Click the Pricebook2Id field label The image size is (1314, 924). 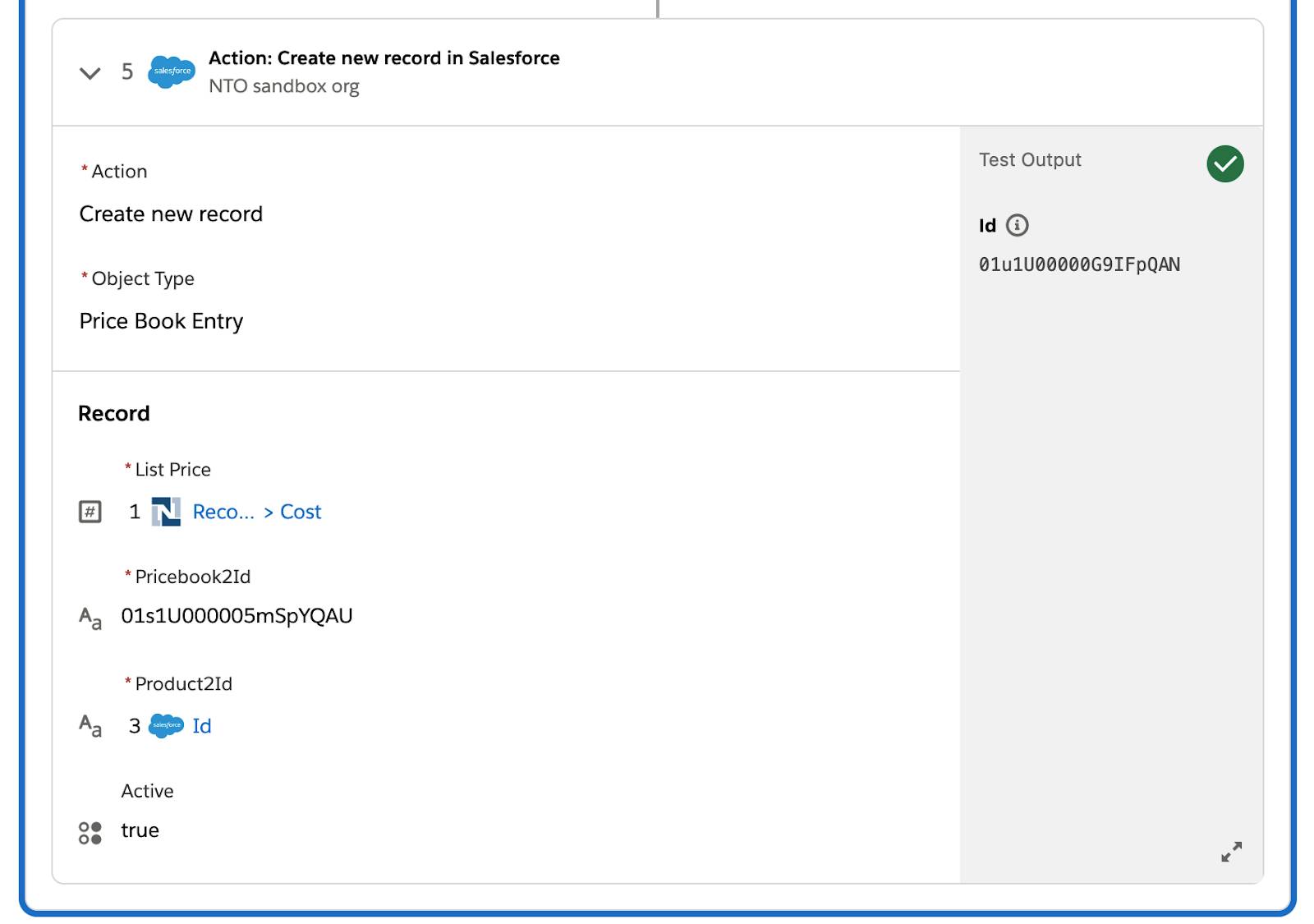pos(193,577)
